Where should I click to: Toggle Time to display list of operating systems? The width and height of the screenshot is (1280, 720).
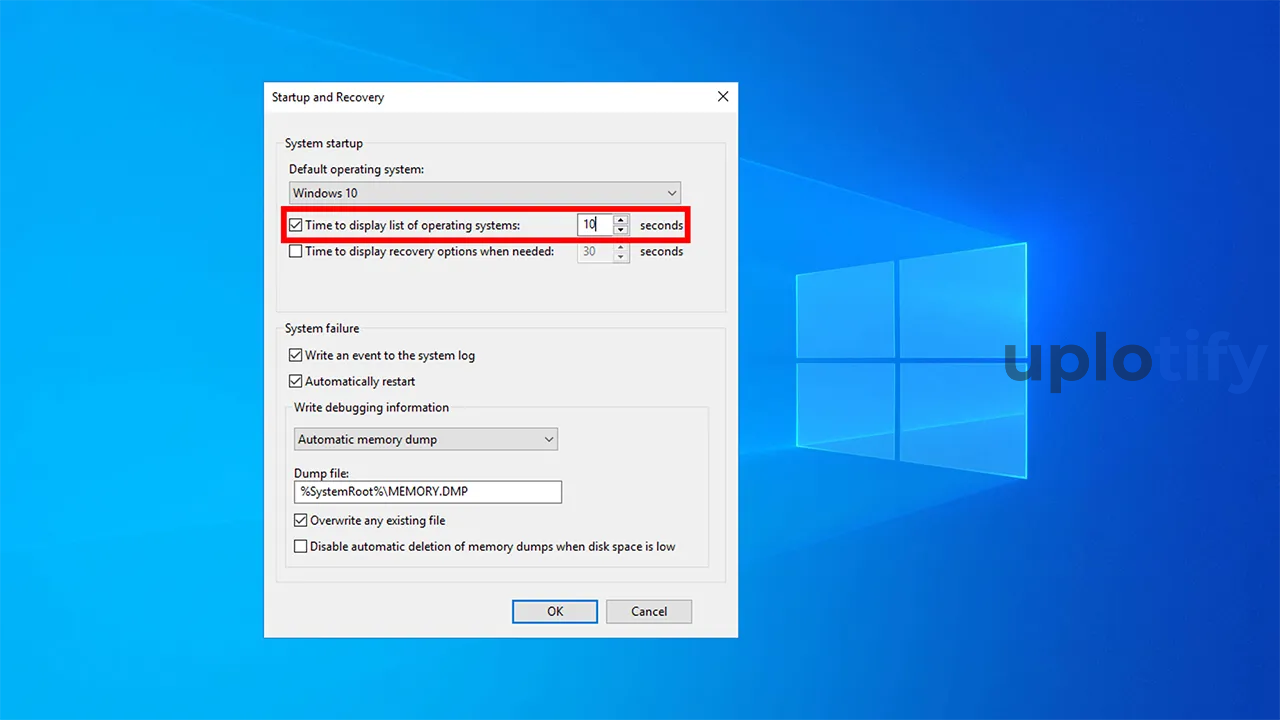295,225
